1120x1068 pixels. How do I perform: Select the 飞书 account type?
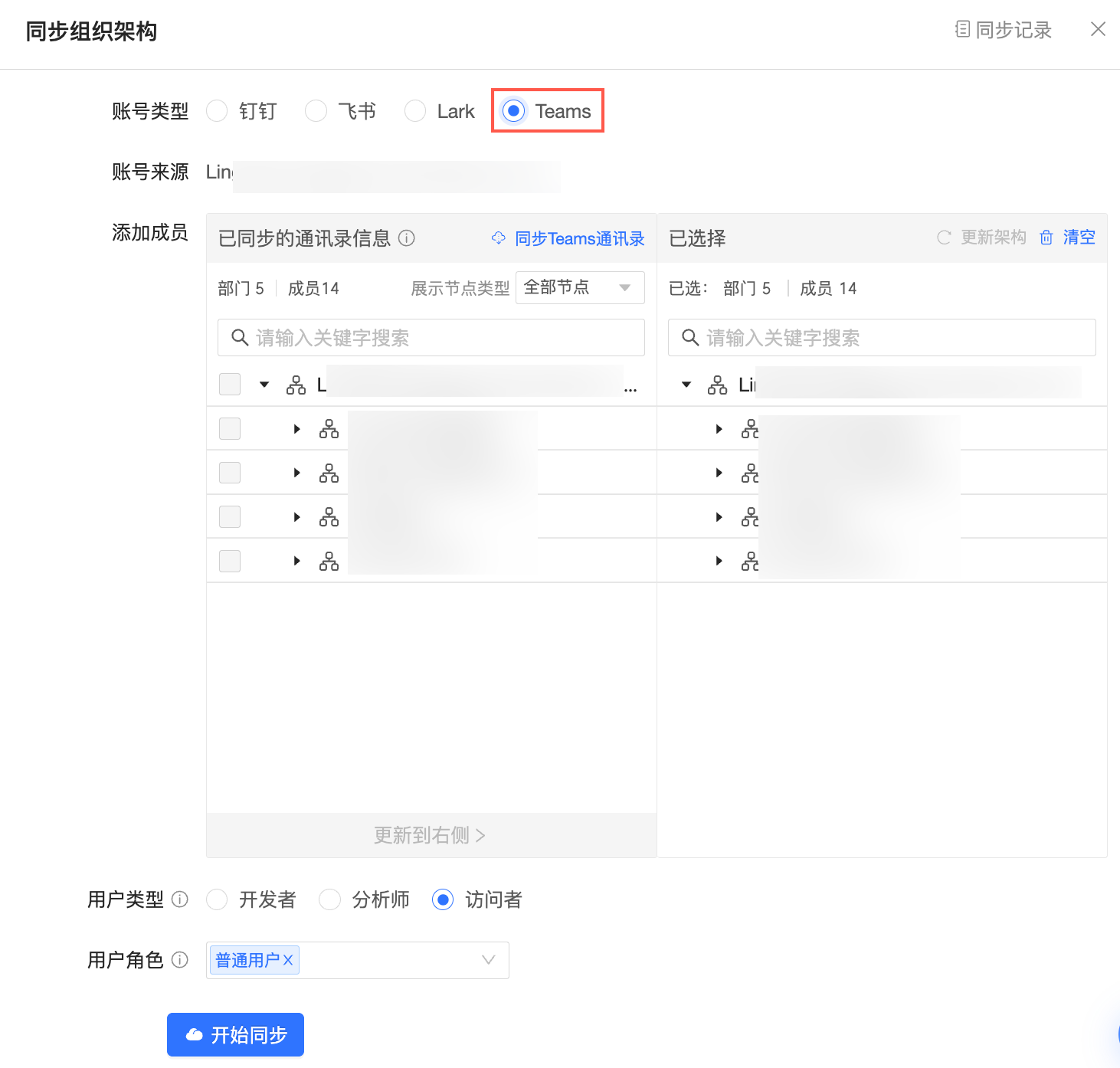pyautogui.click(x=316, y=111)
